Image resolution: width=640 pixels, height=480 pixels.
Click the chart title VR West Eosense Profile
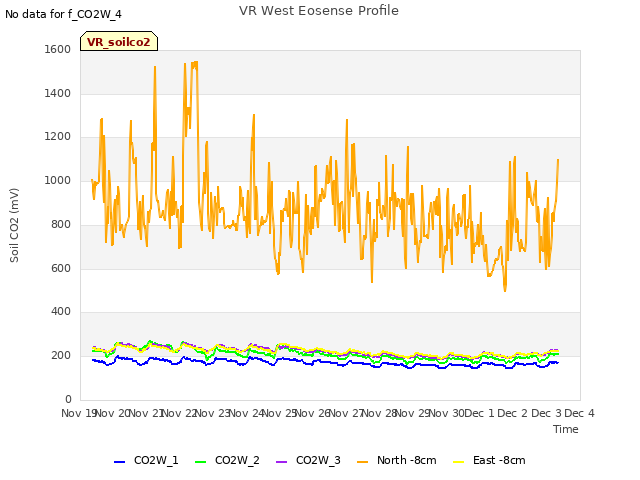(319, 11)
